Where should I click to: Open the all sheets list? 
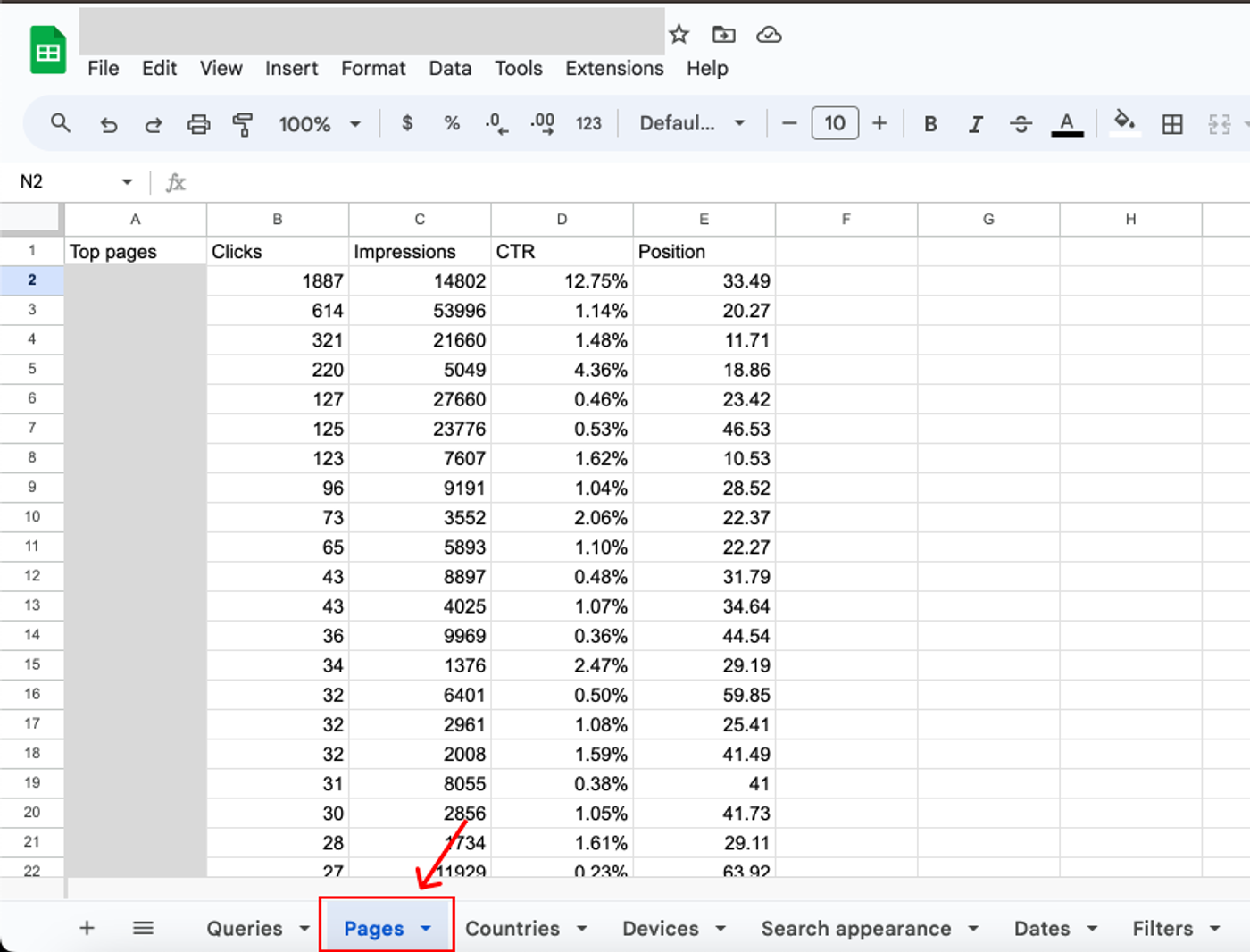tap(143, 928)
